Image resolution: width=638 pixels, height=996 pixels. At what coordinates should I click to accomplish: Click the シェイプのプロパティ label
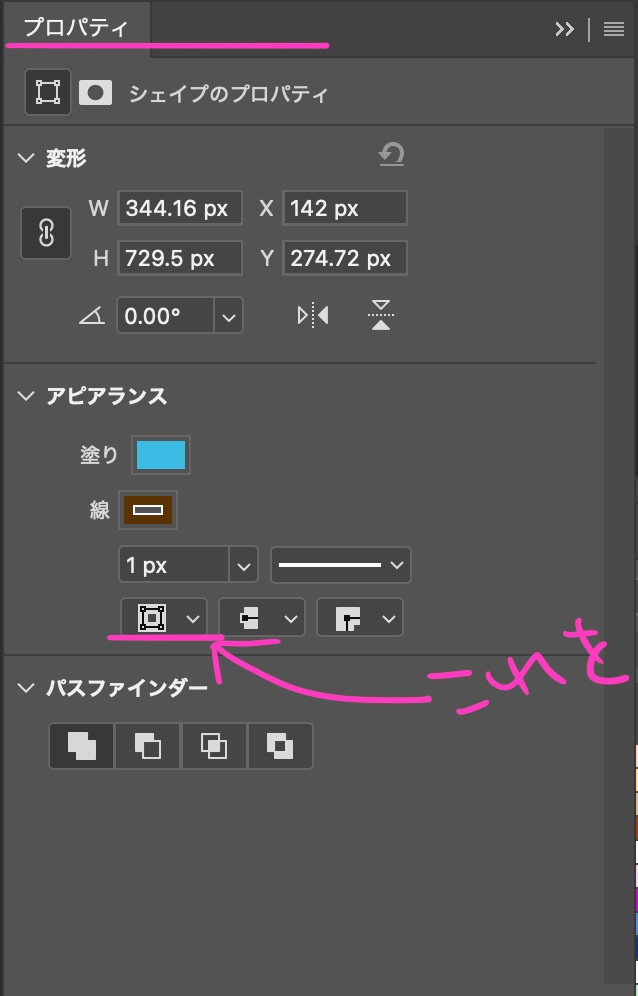[228, 93]
